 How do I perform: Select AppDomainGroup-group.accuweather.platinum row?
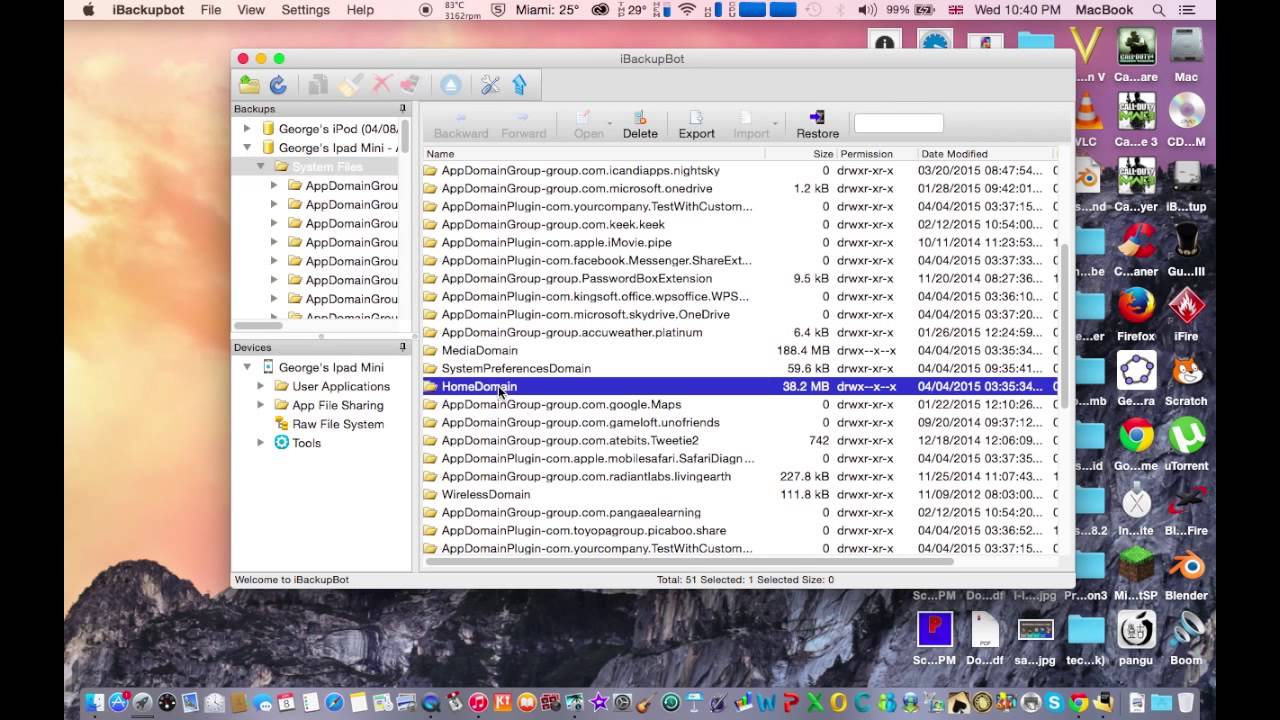740,332
